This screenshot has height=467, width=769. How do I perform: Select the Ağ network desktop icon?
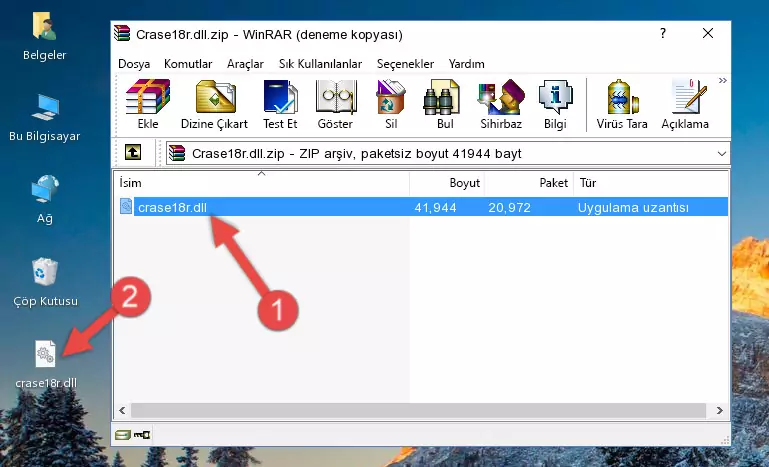(x=45, y=199)
